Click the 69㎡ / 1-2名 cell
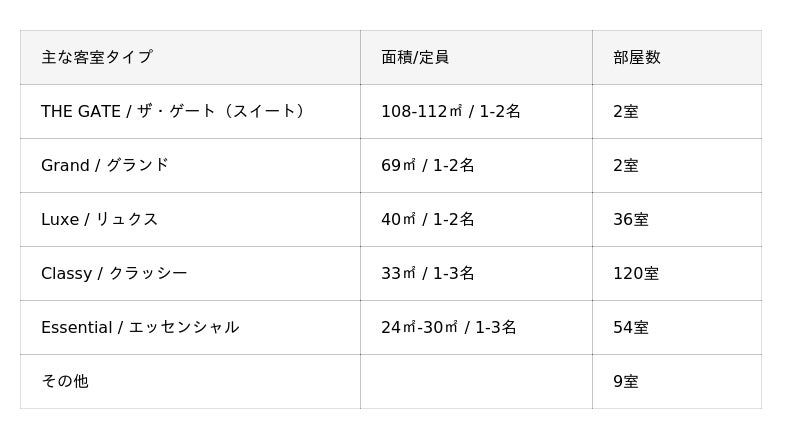The image size is (800, 439). tap(428, 166)
